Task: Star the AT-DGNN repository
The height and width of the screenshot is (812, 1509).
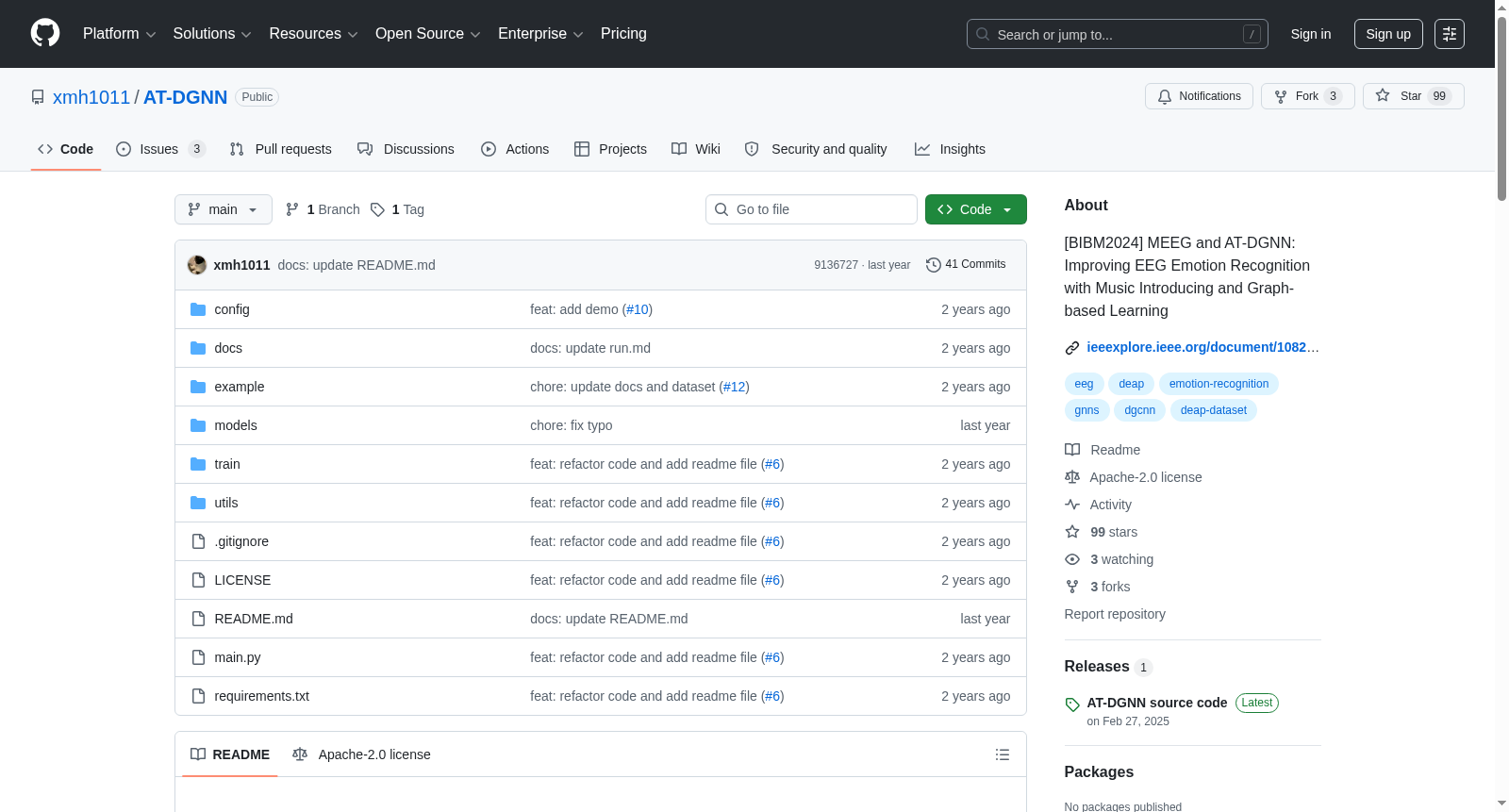Action: tap(1413, 96)
